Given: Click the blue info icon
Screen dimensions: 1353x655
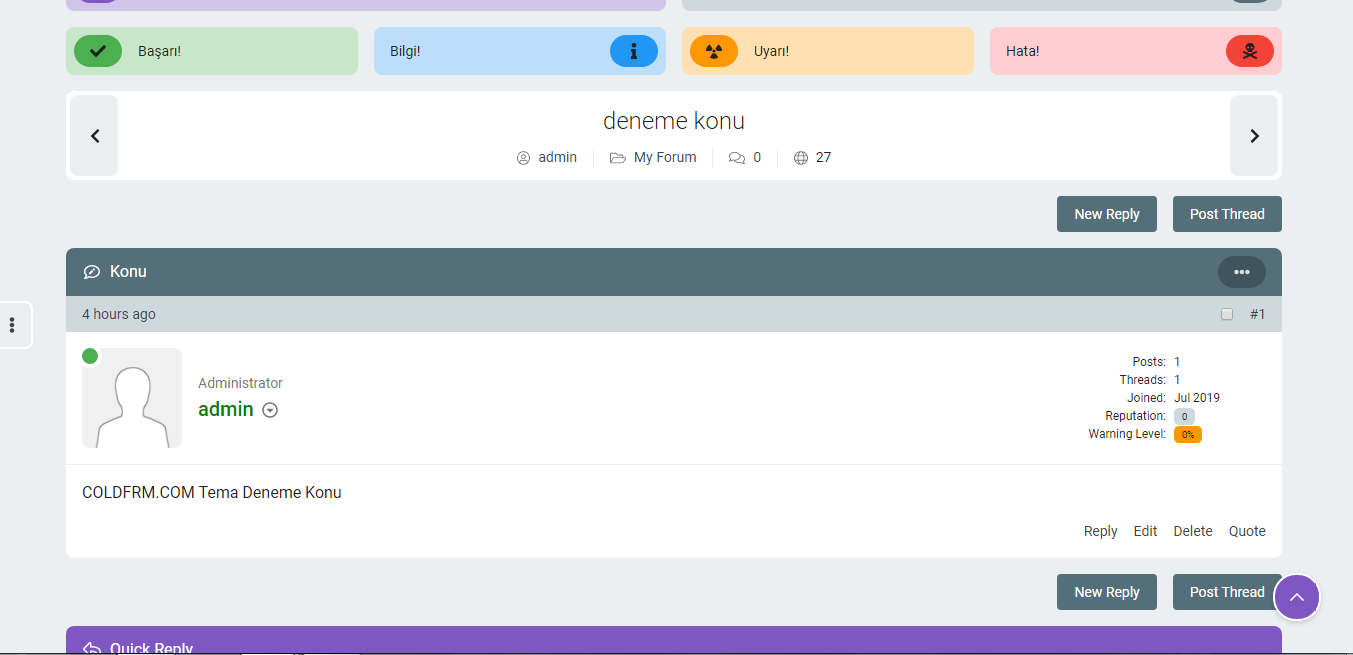Looking at the screenshot, I should (634, 51).
